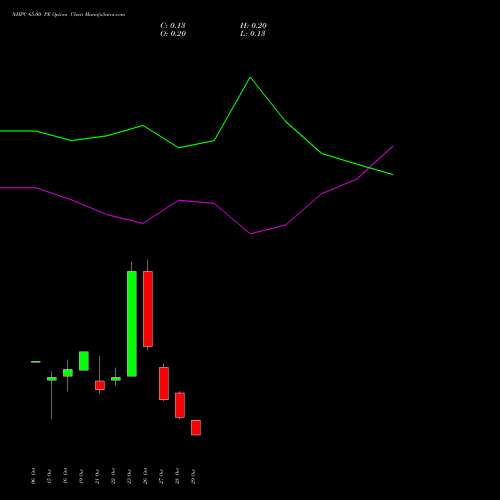Click the open value O: 0.20

[x=173, y=34]
